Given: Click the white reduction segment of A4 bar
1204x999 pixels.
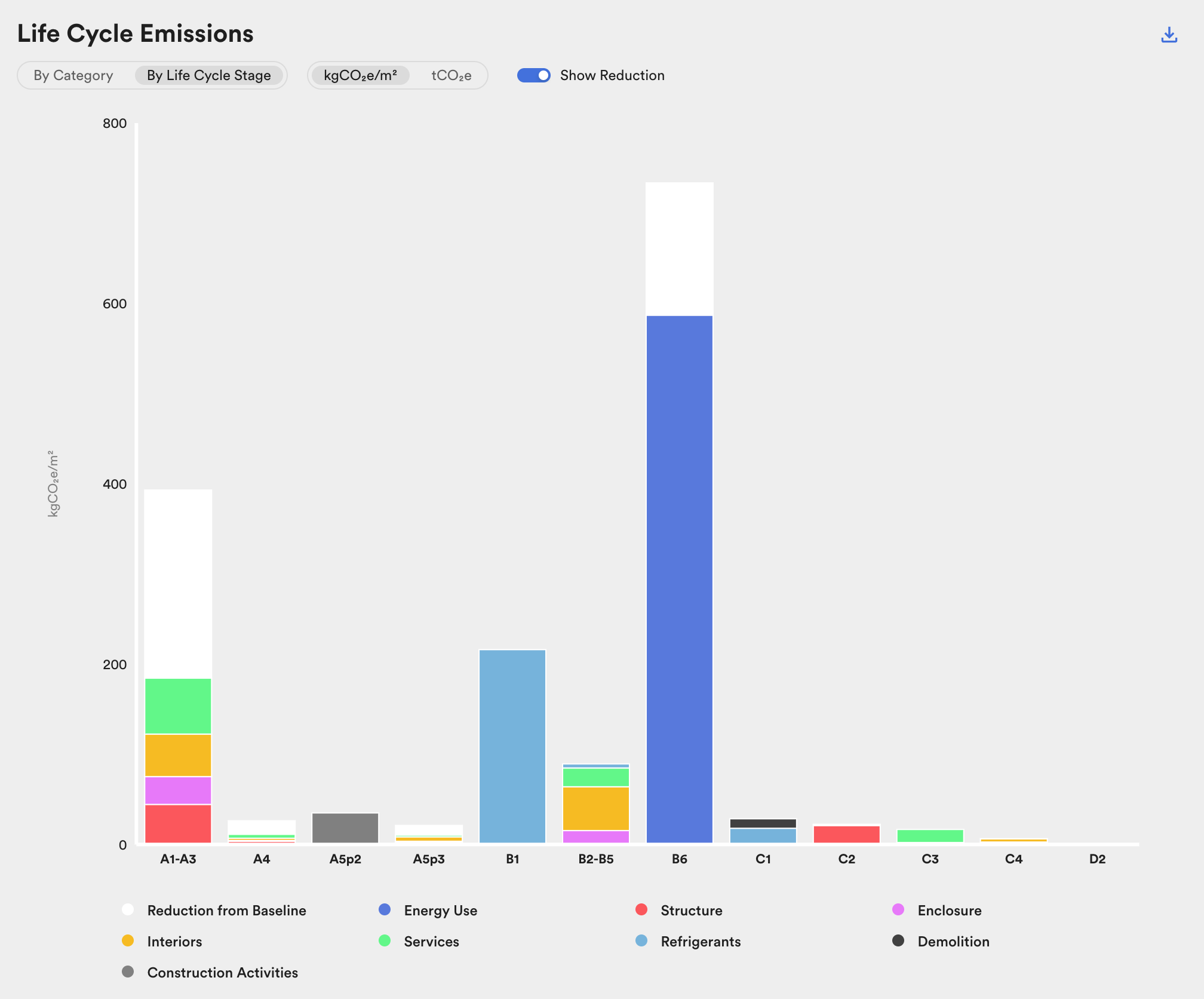Looking at the screenshot, I should pos(262,827).
